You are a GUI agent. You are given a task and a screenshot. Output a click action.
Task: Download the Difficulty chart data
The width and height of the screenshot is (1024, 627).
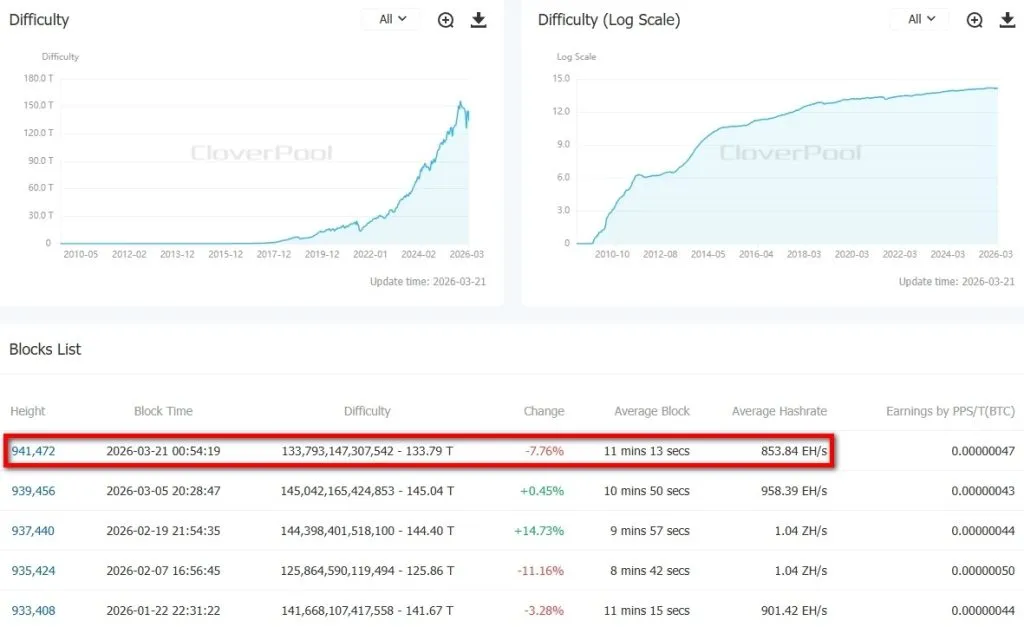pos(479,20)
